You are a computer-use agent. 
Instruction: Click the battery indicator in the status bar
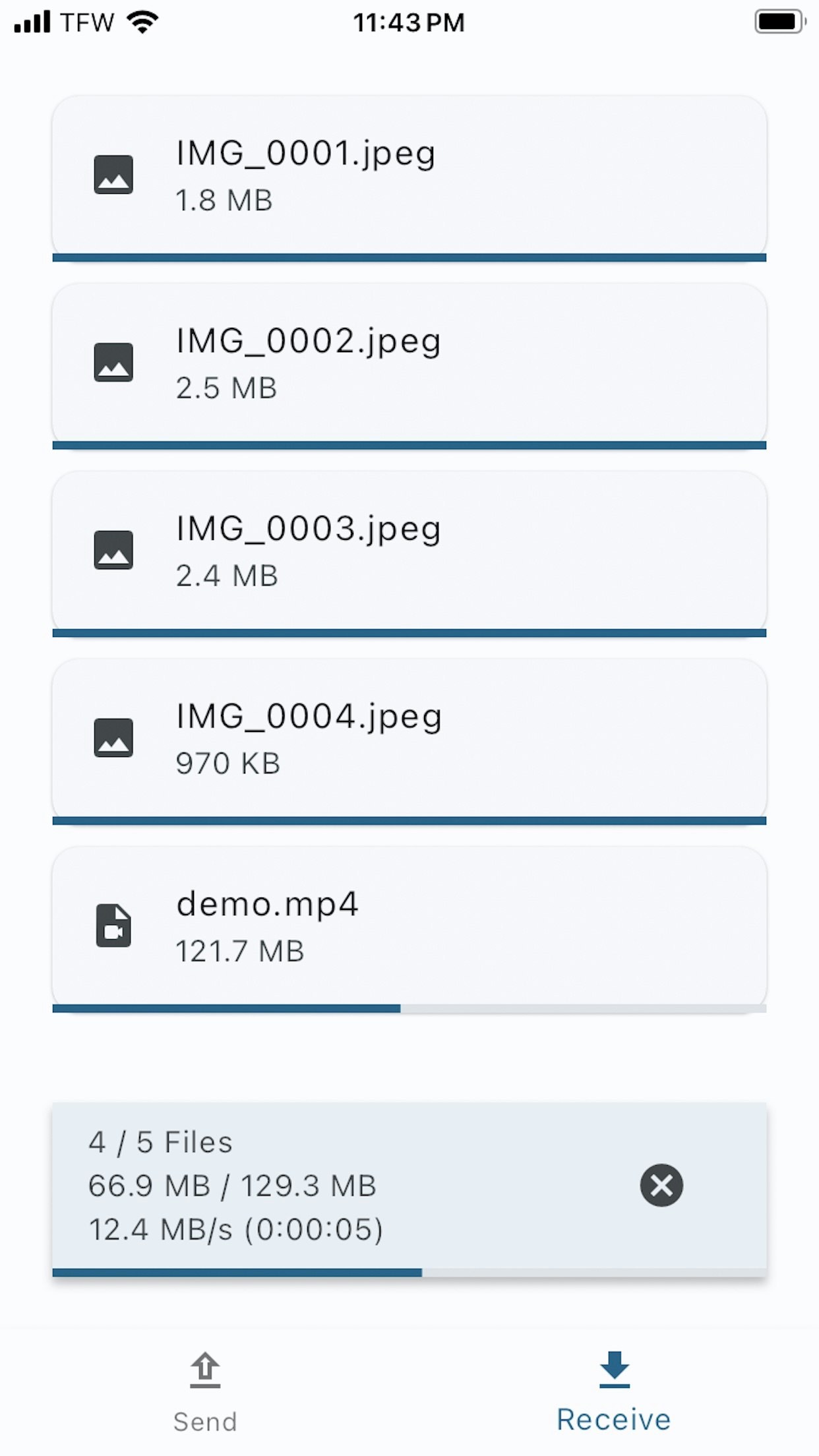click(x=779, y=20)
